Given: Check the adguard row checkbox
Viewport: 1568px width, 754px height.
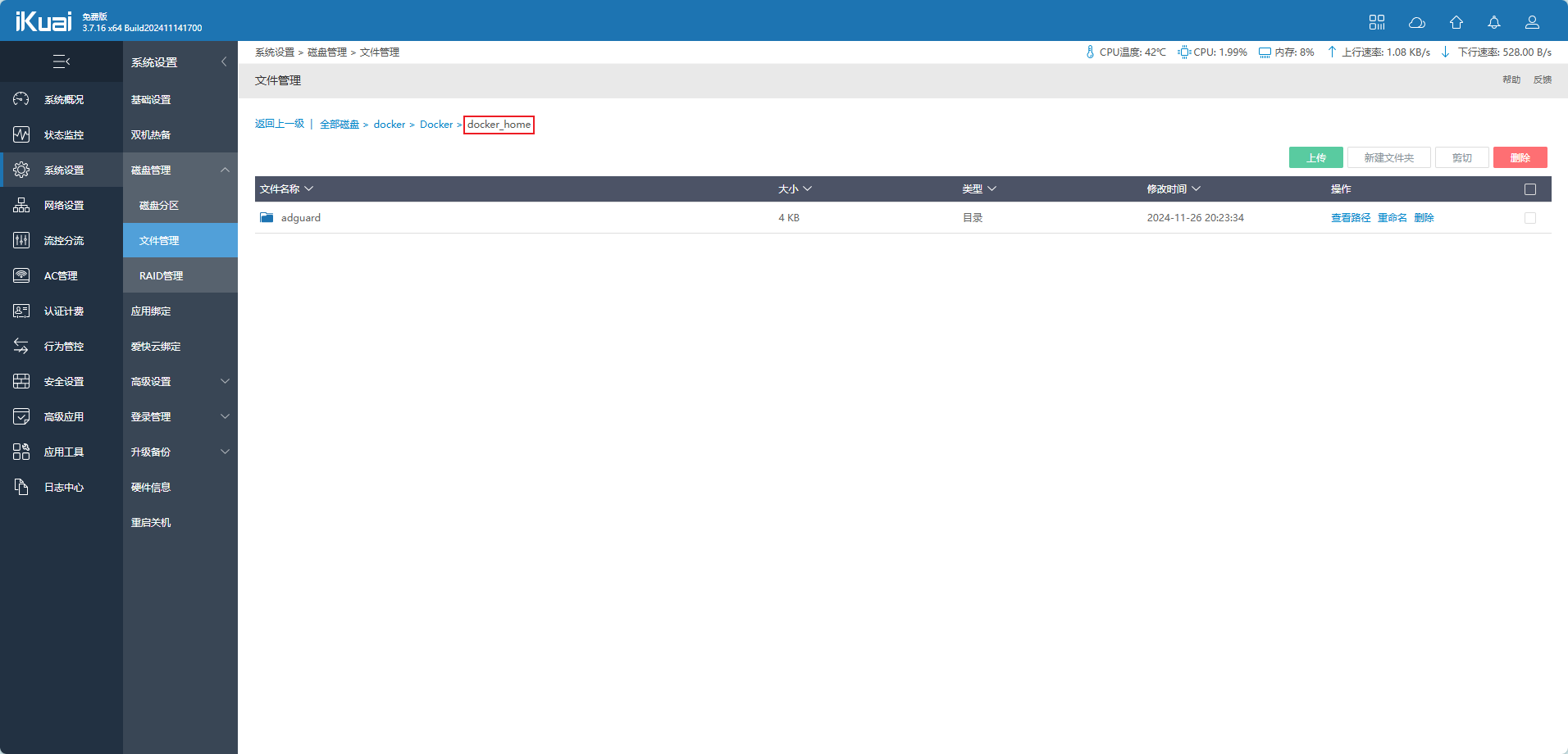Looking at the screenshot, I should click(x=1529, y=218).
